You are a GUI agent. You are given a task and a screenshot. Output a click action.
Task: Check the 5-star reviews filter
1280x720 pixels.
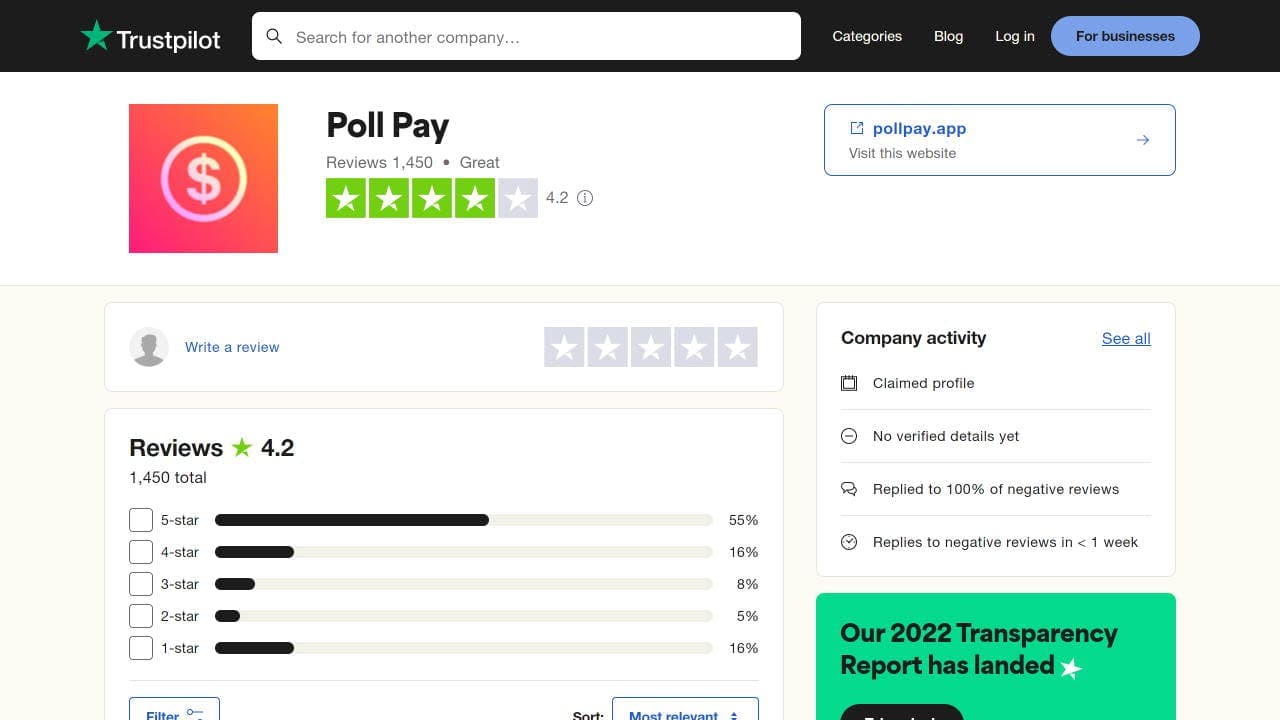[x=140, y=519]
